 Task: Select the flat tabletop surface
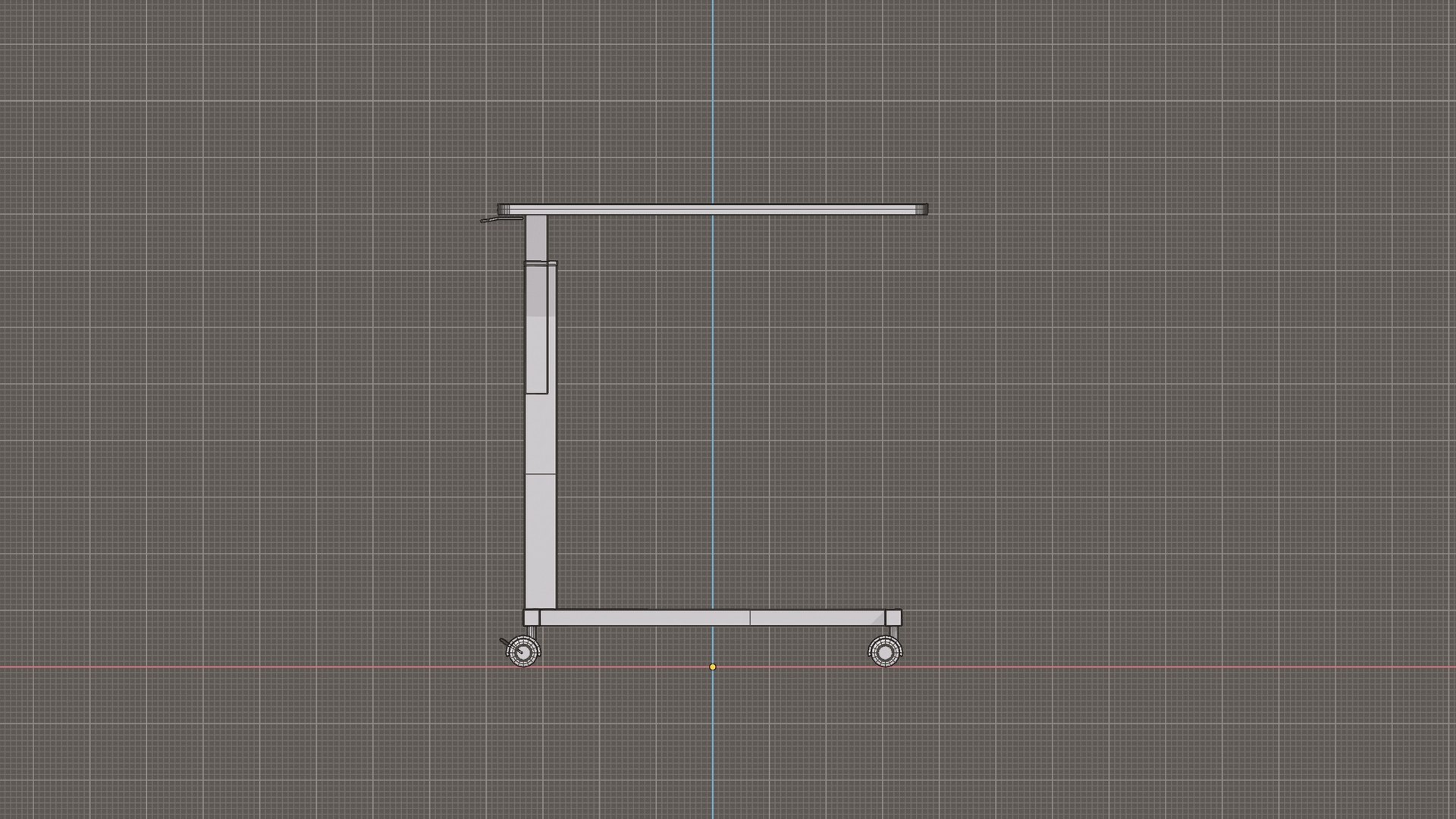click(x=713, y=209)
